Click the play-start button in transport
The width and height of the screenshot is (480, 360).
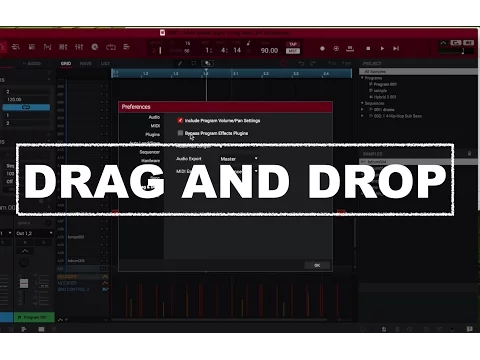396,48
